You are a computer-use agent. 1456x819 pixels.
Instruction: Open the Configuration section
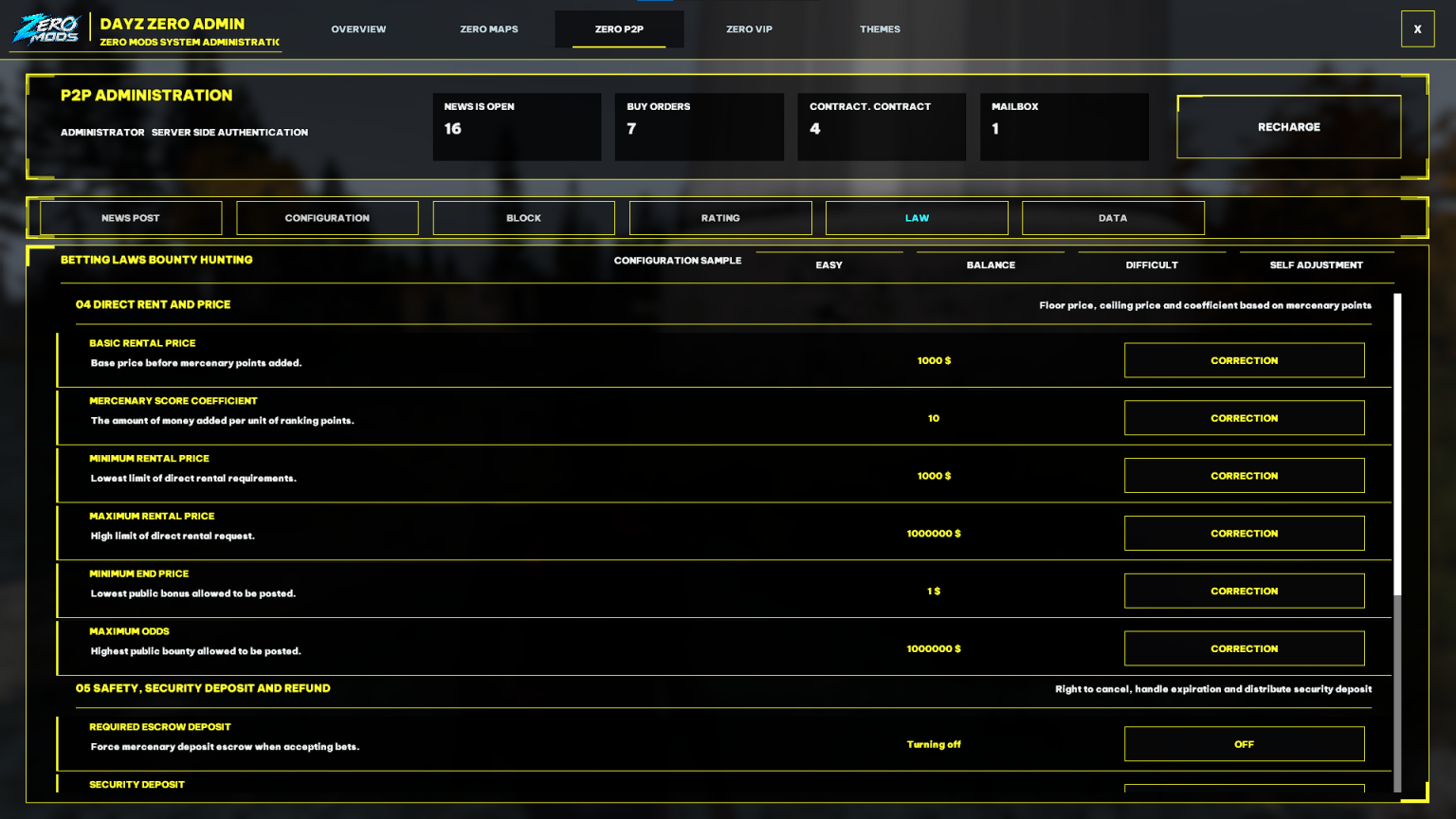(327, 218)
